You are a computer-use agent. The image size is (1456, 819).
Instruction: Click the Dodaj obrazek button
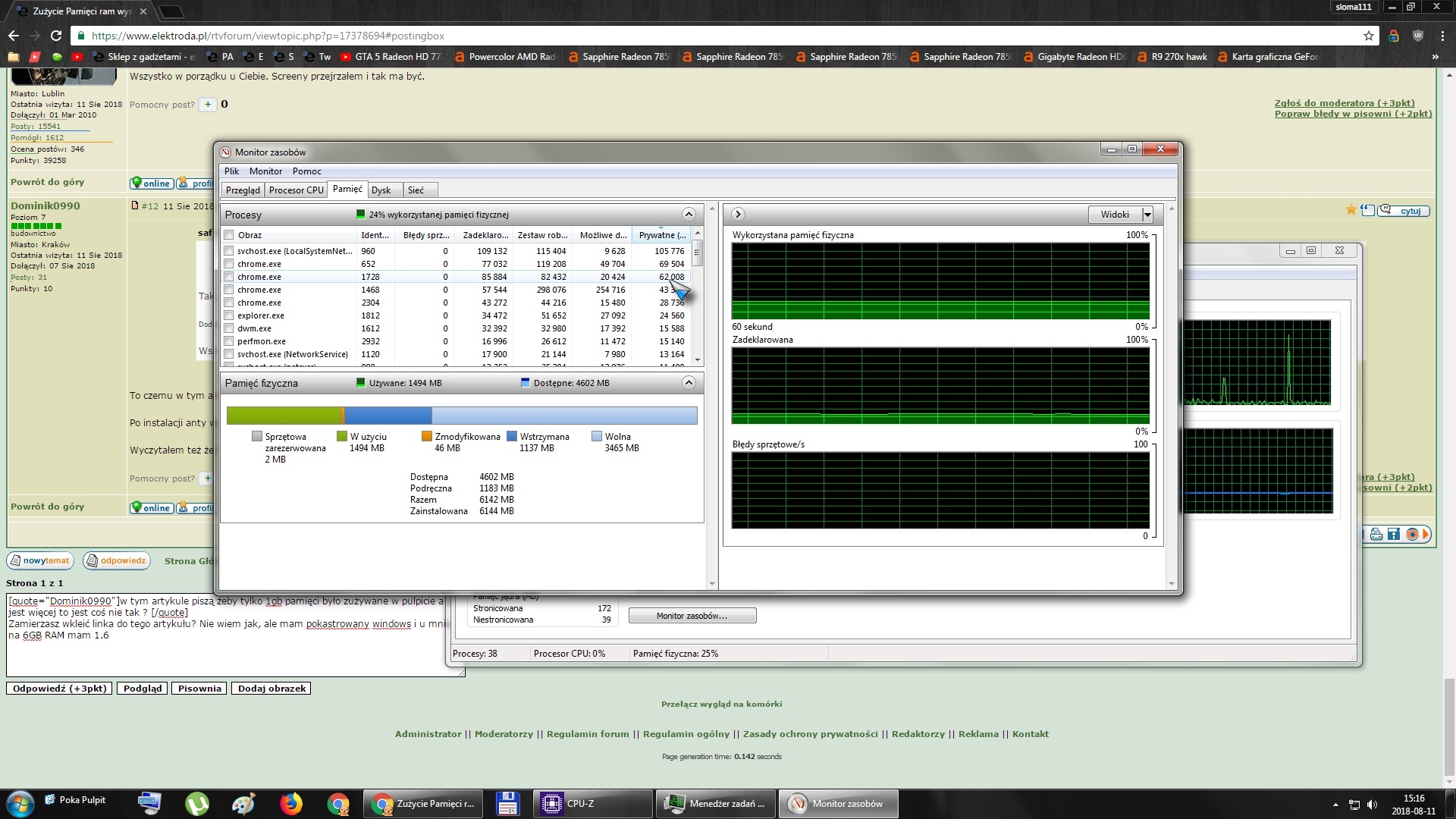point(271,689)
